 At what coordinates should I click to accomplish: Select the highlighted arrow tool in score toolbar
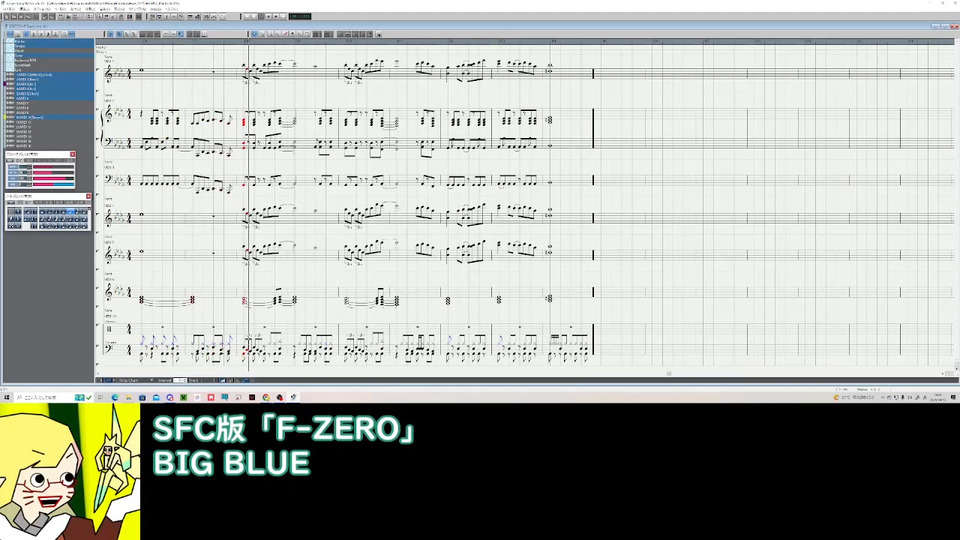(x=254, y=34)
